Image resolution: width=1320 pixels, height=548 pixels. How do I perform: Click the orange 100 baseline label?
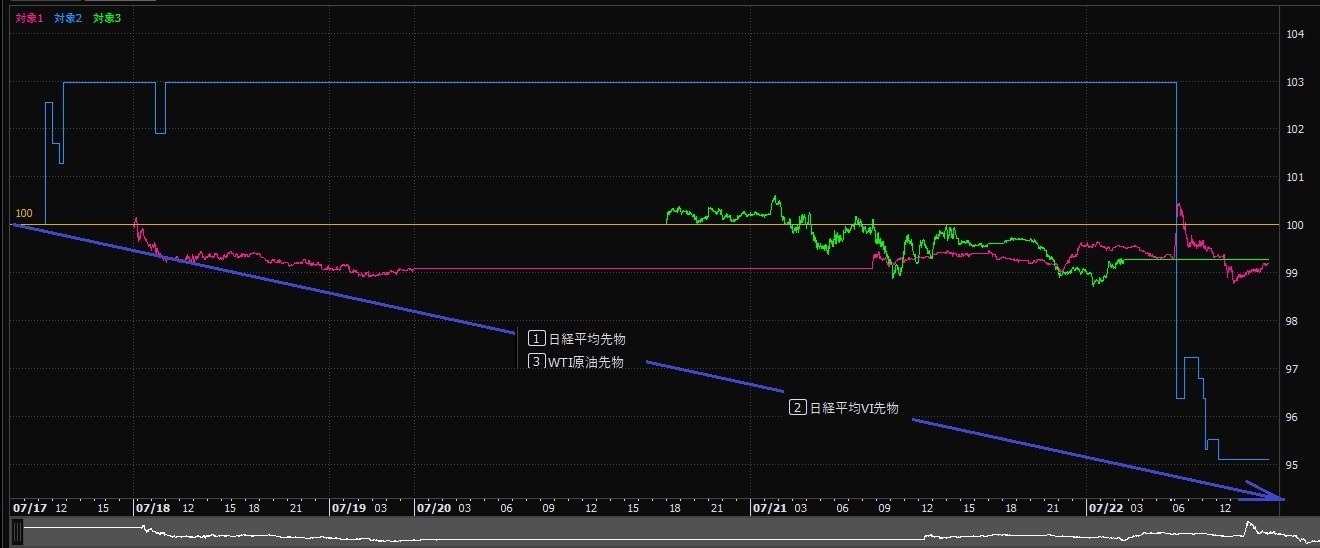click(24, 214)
